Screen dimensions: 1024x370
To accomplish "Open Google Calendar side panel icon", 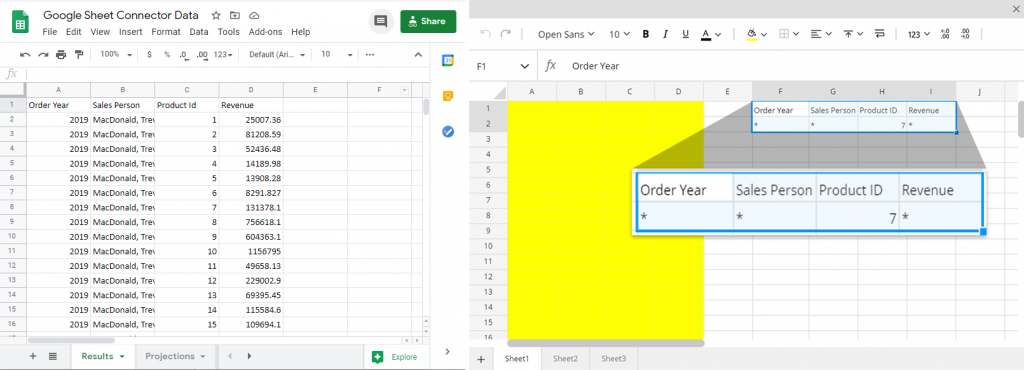I will tap(448, 60).
